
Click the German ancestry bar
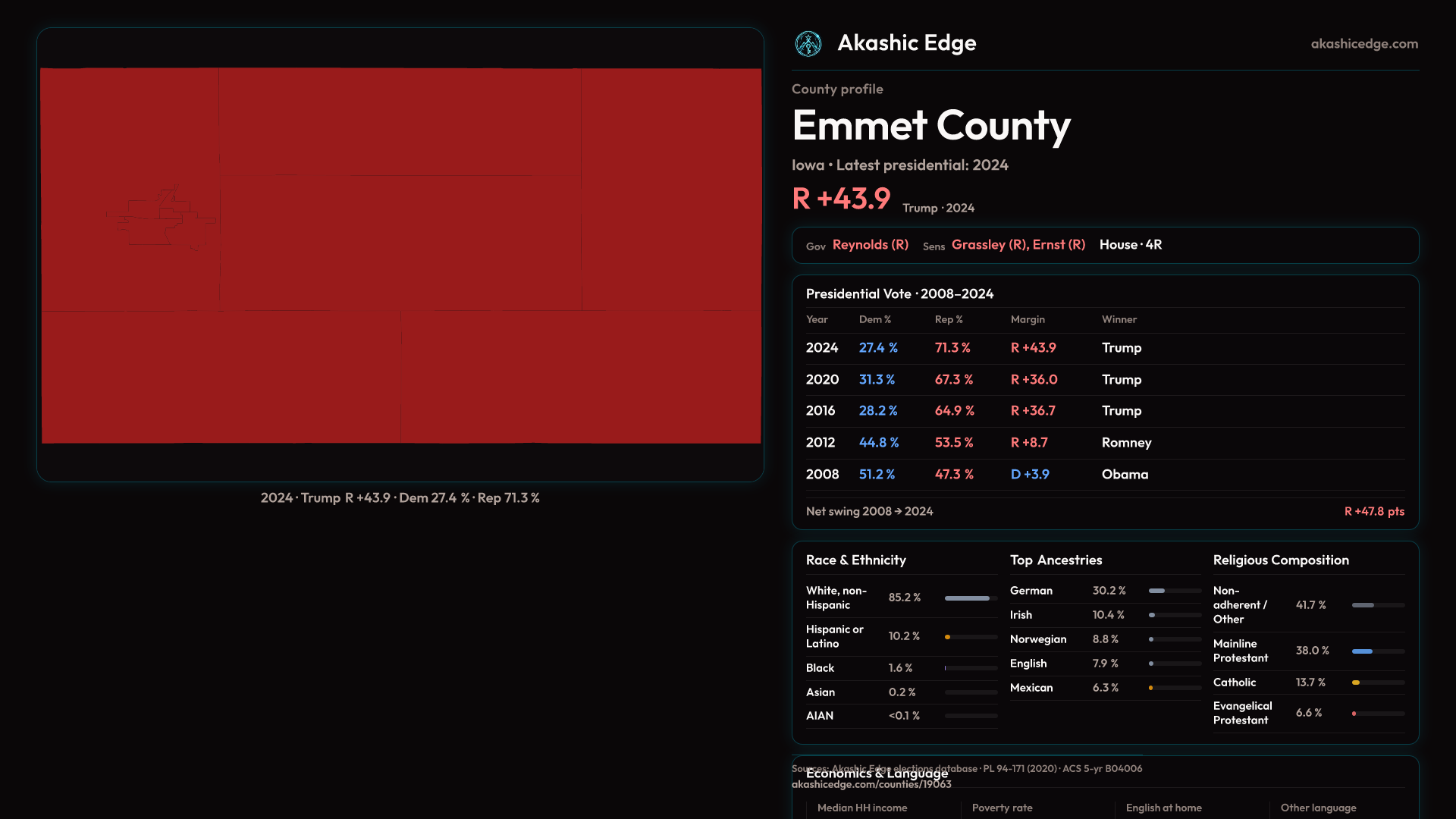1156,591
